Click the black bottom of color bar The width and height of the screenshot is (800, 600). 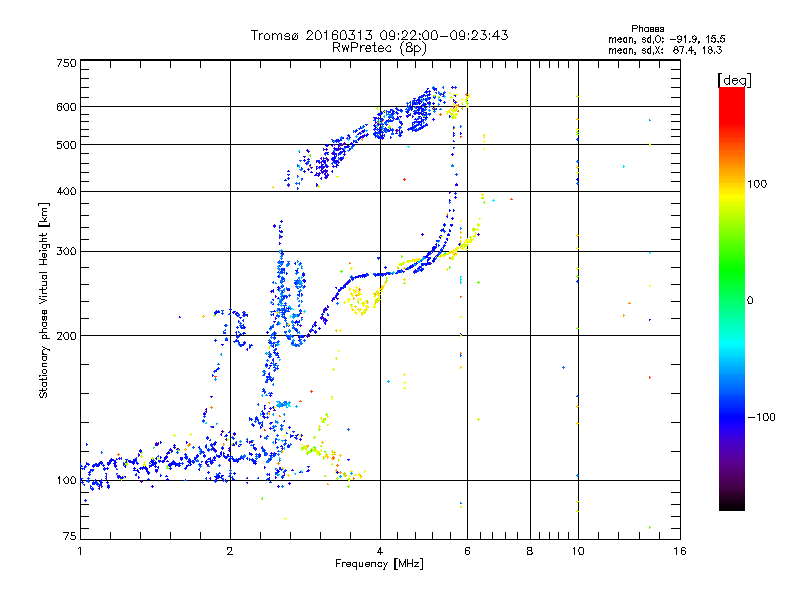732,503
